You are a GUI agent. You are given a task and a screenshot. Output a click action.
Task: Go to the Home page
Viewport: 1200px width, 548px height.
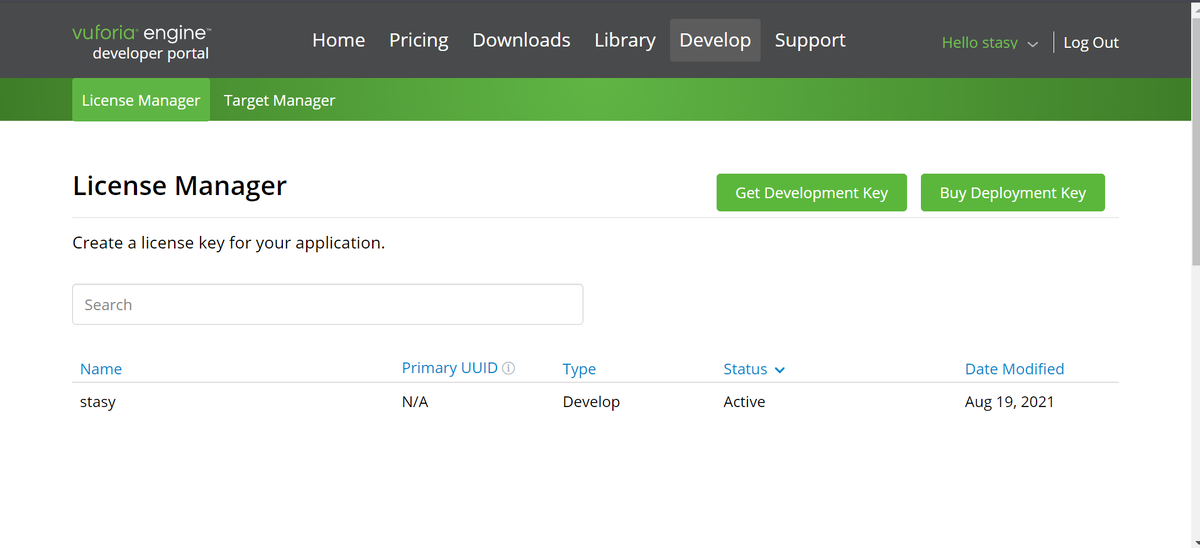pyautogui.click(x=338, y=40)
